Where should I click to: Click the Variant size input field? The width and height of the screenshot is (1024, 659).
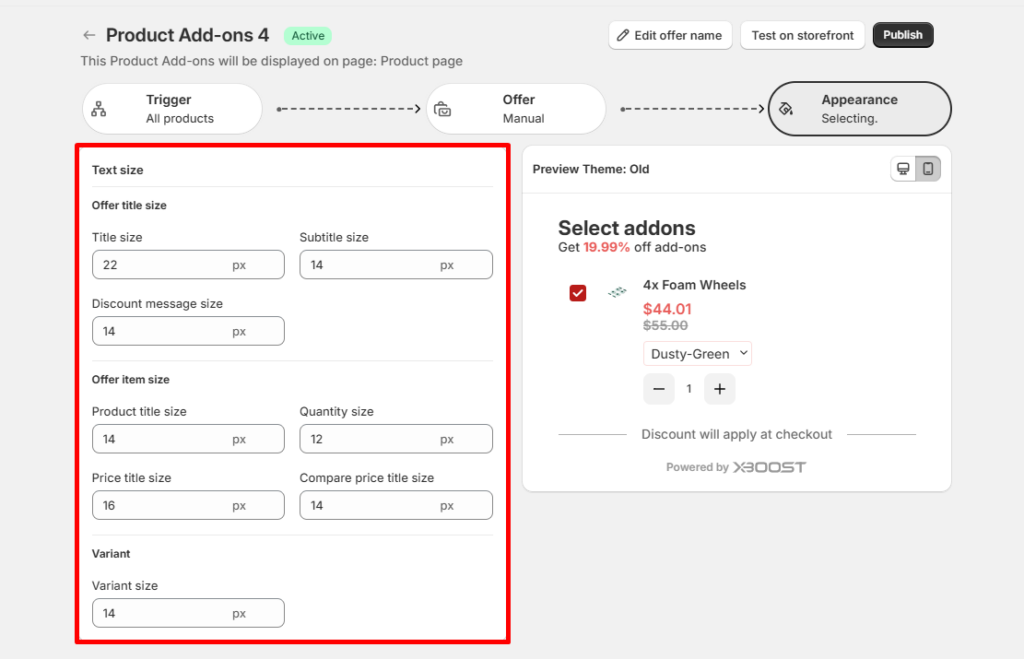point(160,613)
